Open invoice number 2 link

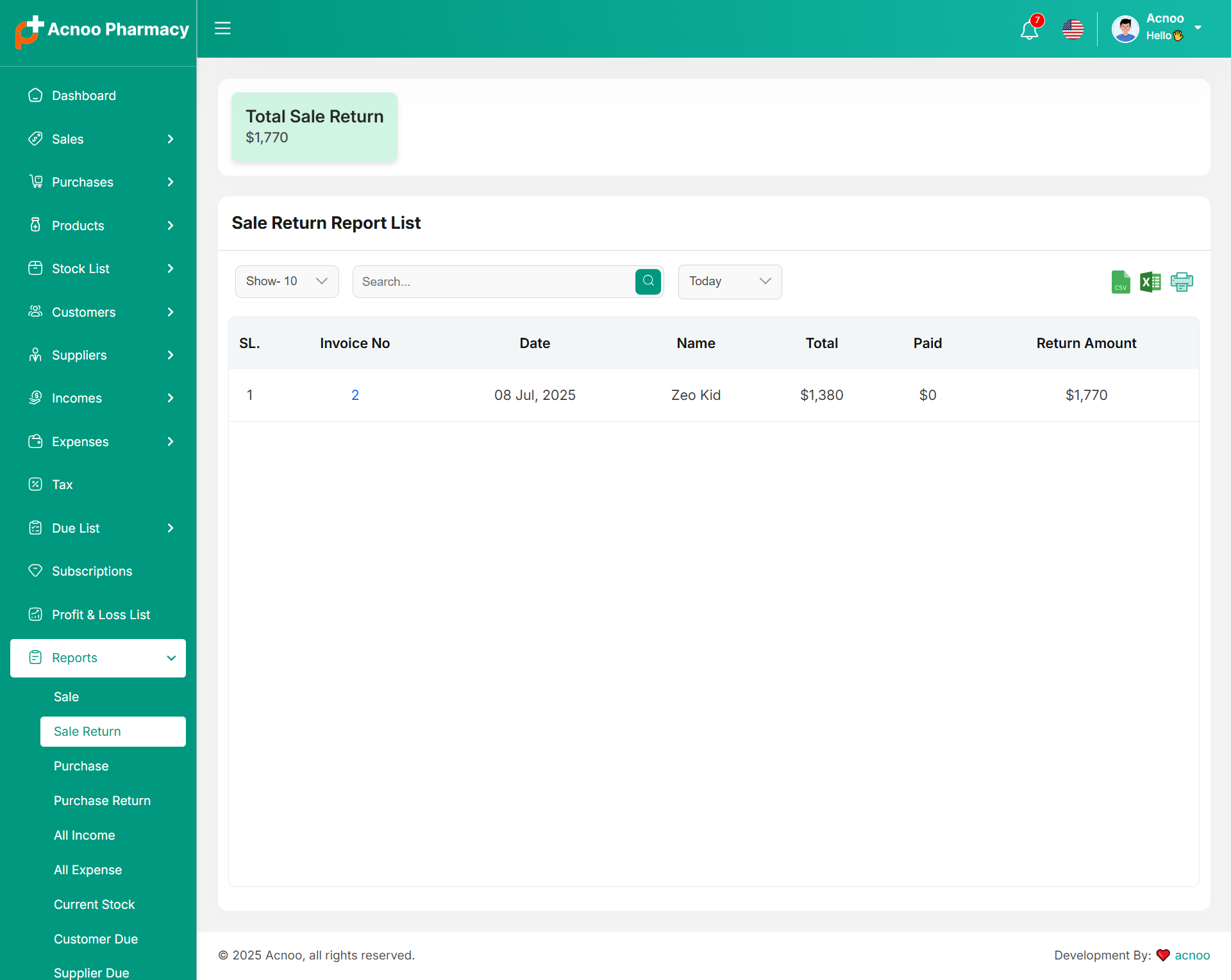tap(355, 395)
